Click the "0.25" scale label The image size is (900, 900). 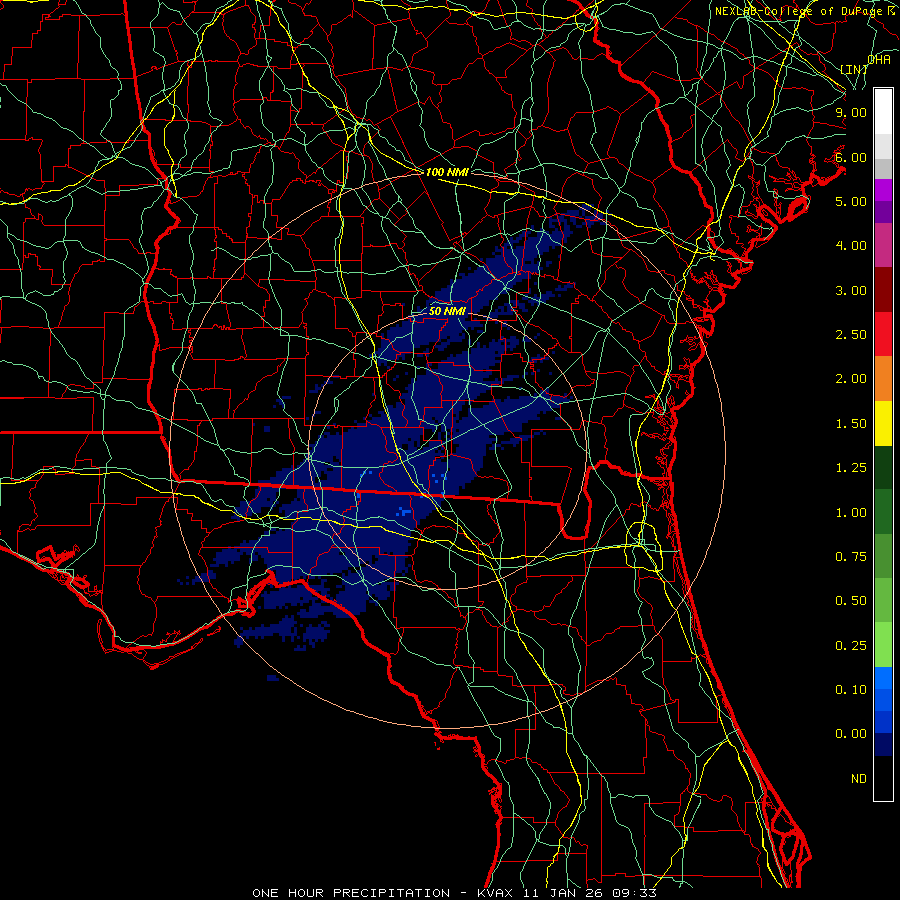point(851,646)
